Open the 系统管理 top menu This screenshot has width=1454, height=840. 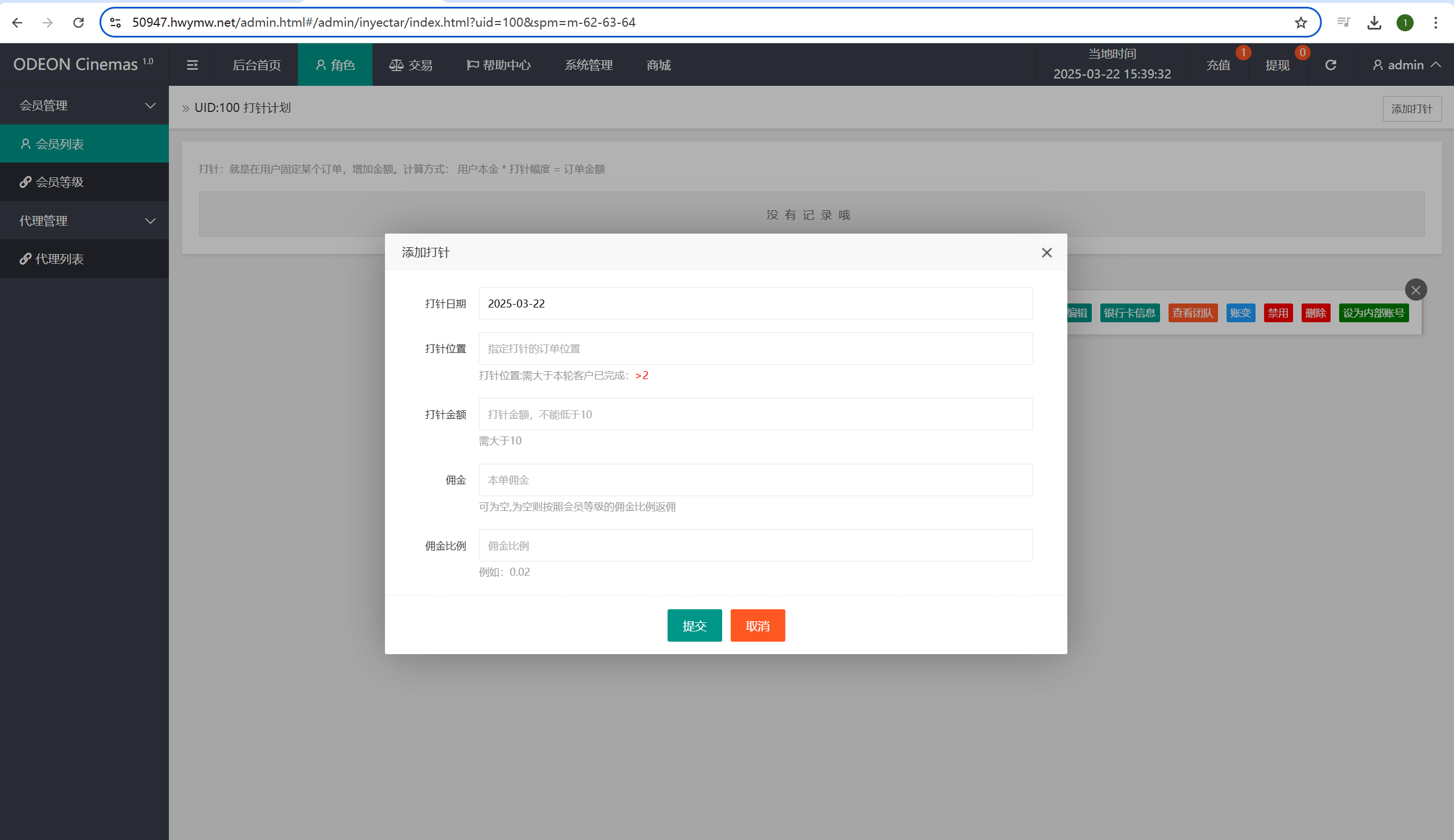pos(588,65)
